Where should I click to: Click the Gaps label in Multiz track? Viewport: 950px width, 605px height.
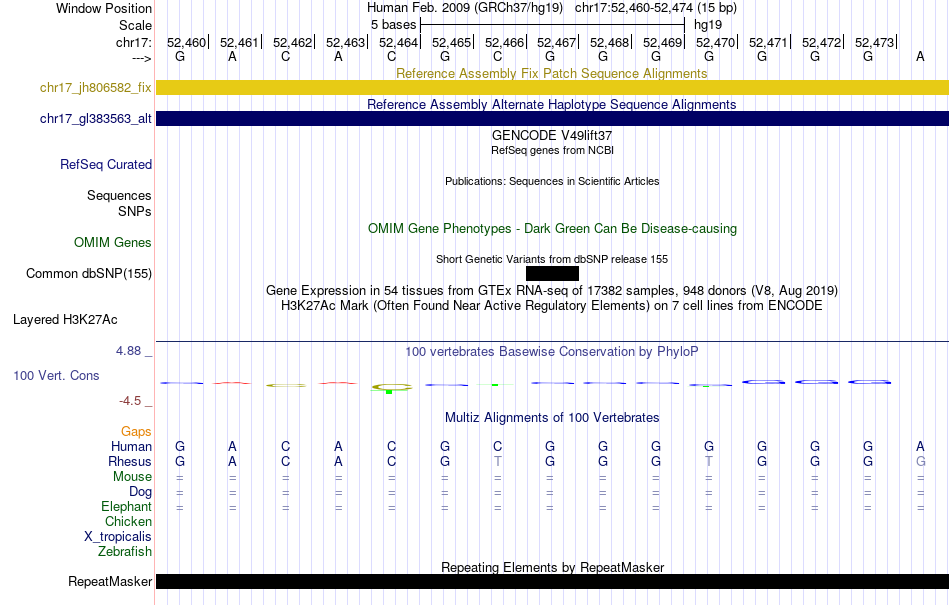[x=136, y=431]
